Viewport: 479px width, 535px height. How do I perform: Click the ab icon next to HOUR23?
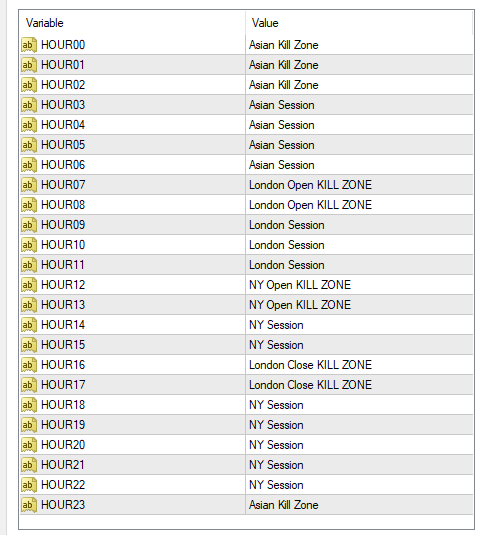pyautogui.click(x=29, y=505)
